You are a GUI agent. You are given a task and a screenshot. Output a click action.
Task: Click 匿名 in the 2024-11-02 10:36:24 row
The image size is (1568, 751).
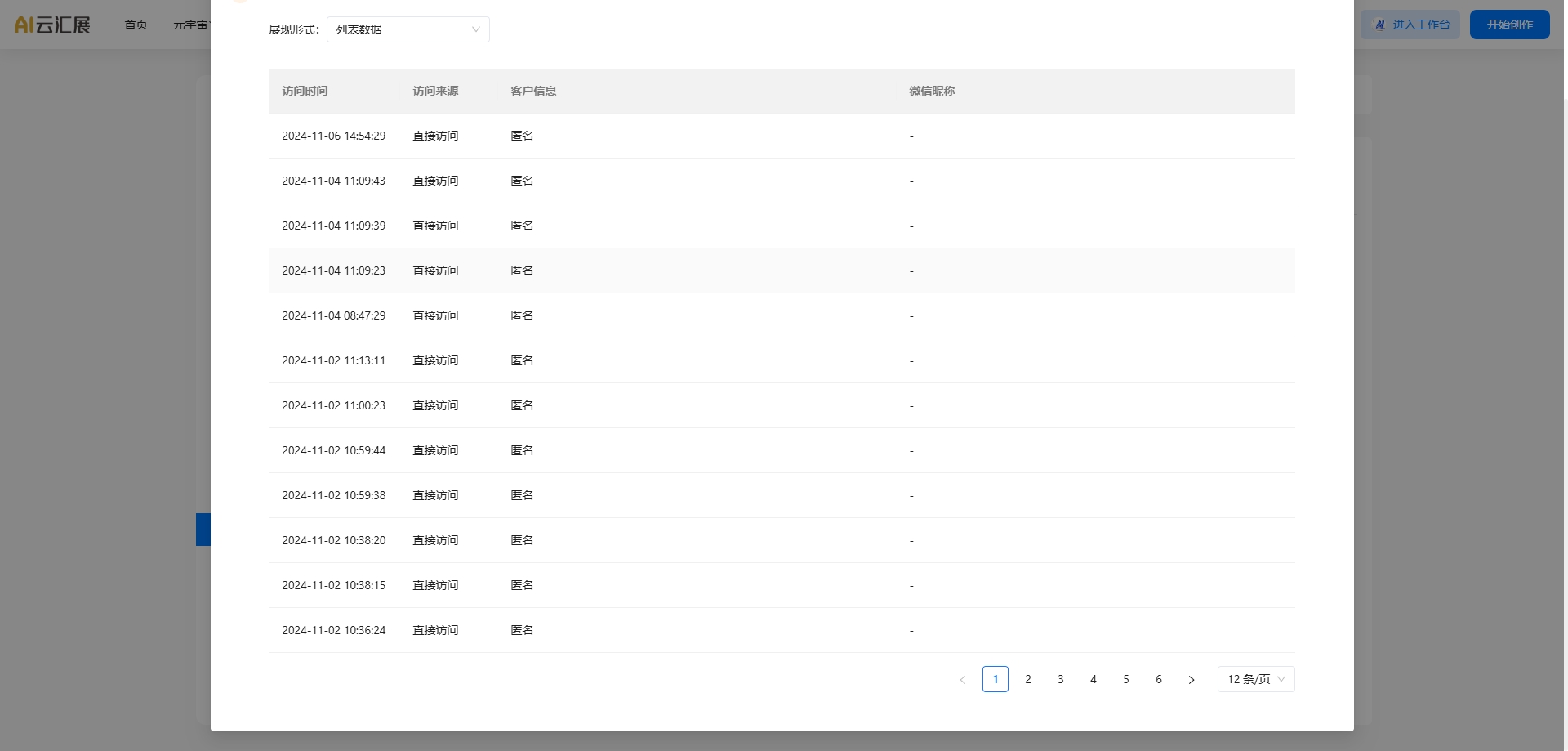[x=521, y=630]
